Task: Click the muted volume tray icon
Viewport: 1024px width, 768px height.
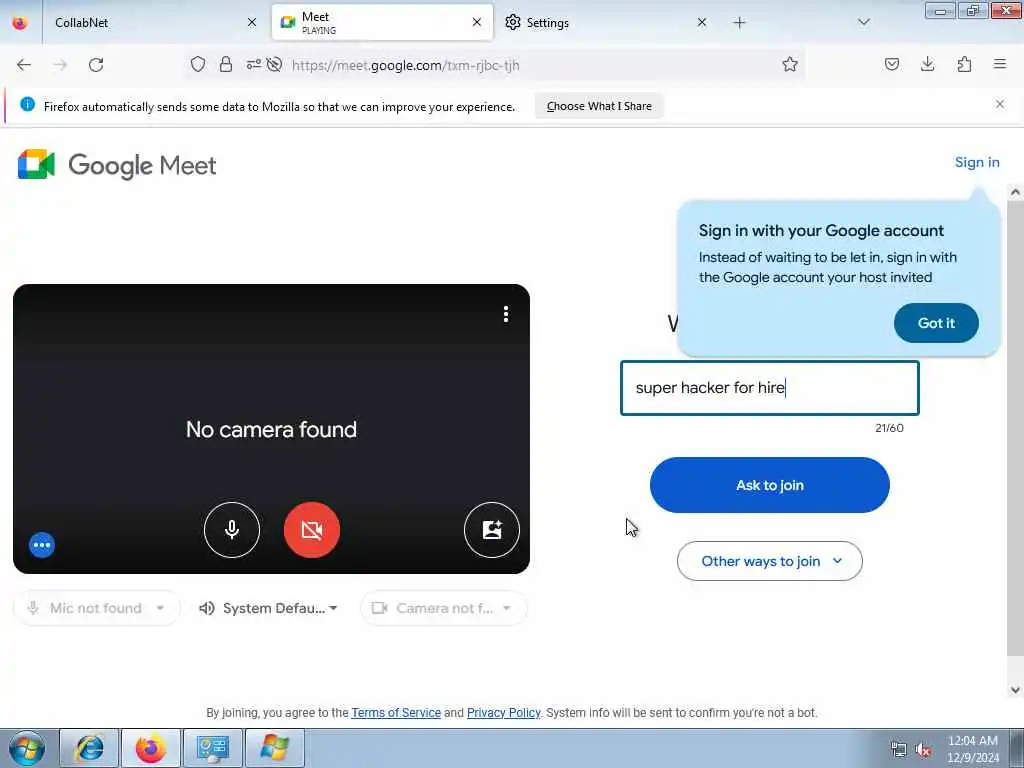Action: [923, 750]
